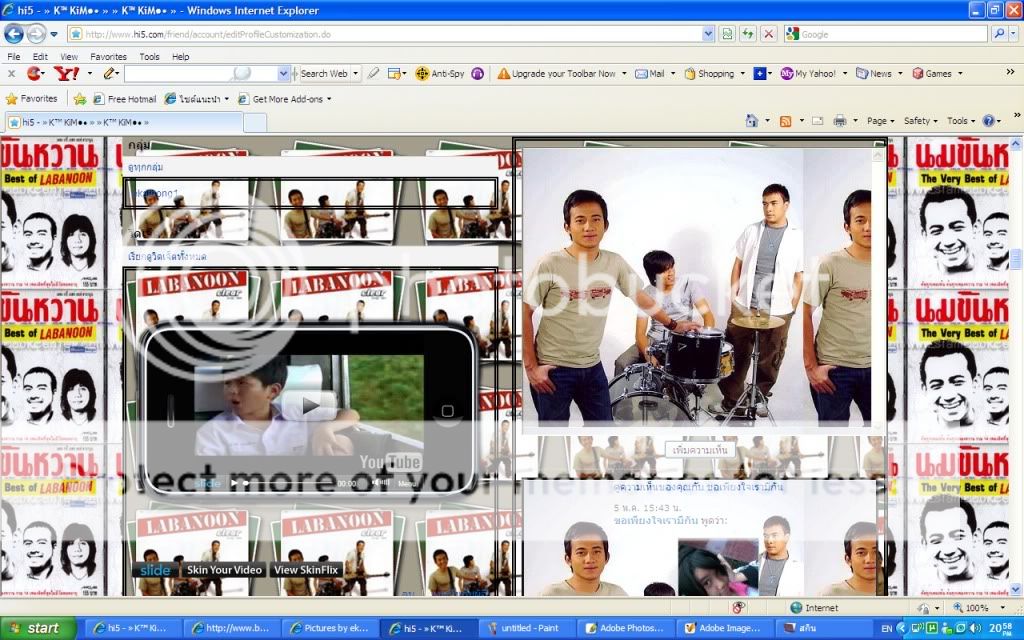The height and width of the screenshot is (640, 1024).
Task: Open the Windows Start menu
Action: tap(38, 628)
